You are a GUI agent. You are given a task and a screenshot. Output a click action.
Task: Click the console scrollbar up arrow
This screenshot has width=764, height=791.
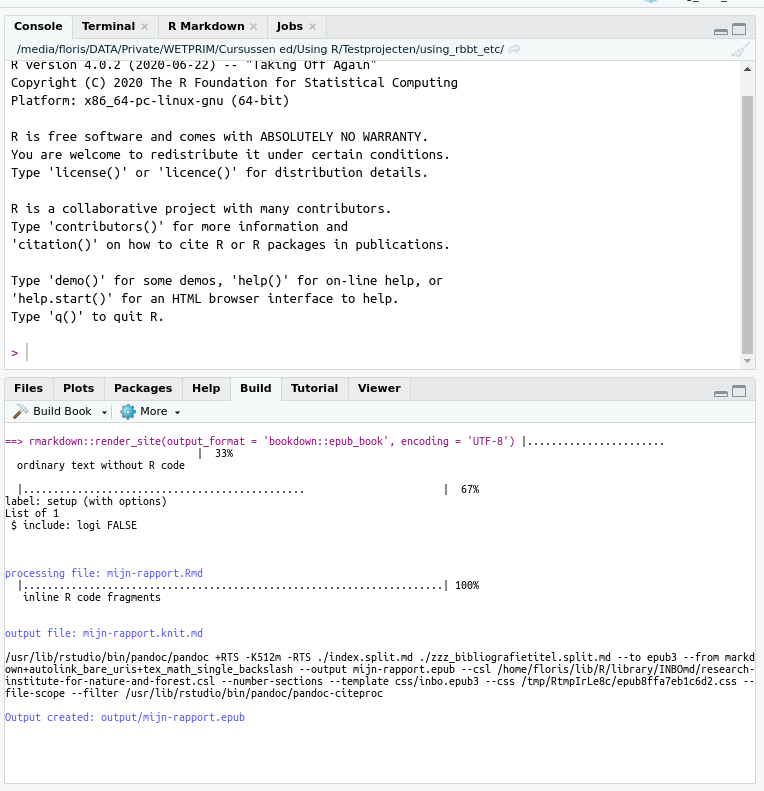(x=747, y=69)
